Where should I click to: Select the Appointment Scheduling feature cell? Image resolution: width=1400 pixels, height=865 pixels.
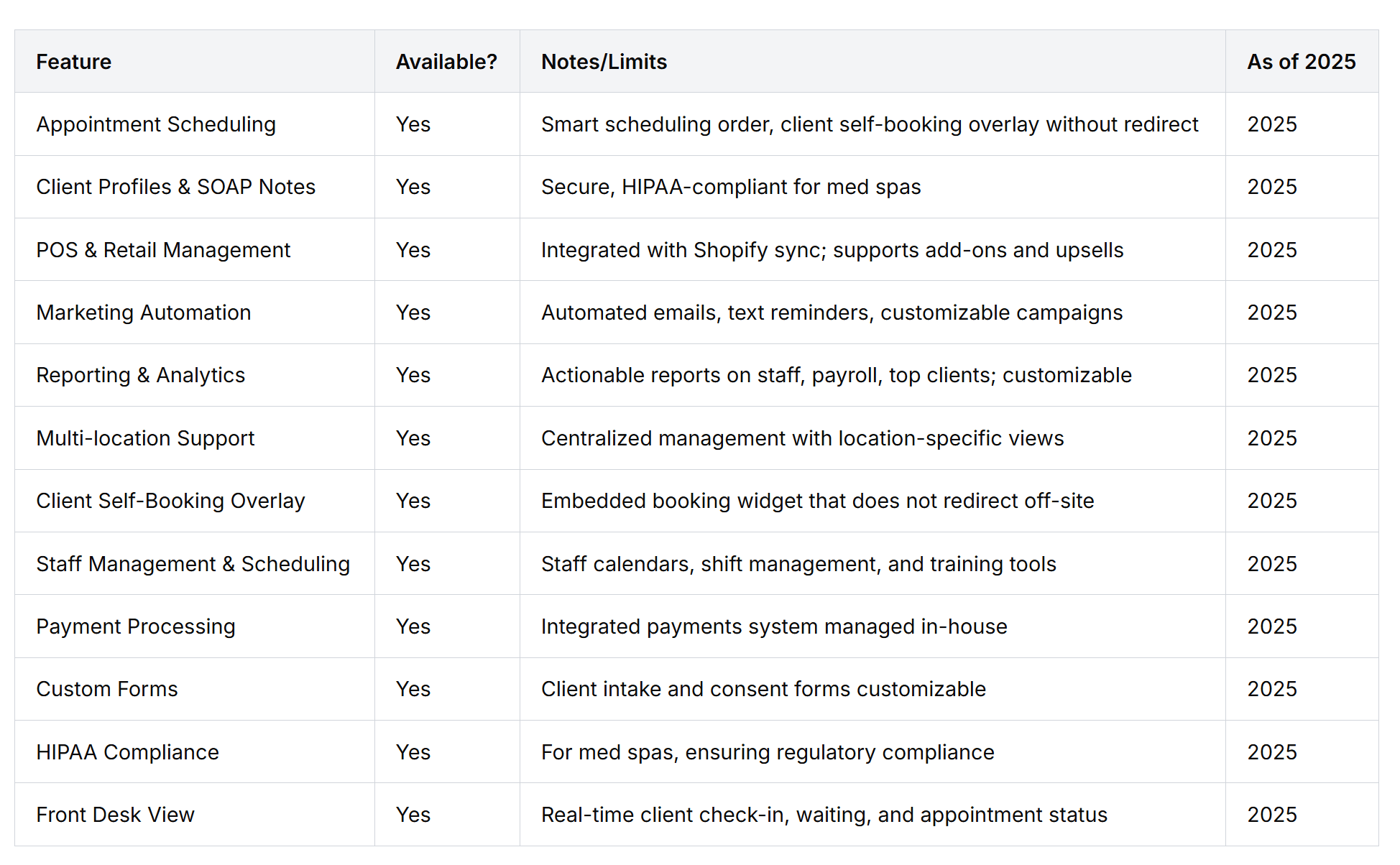156,124
